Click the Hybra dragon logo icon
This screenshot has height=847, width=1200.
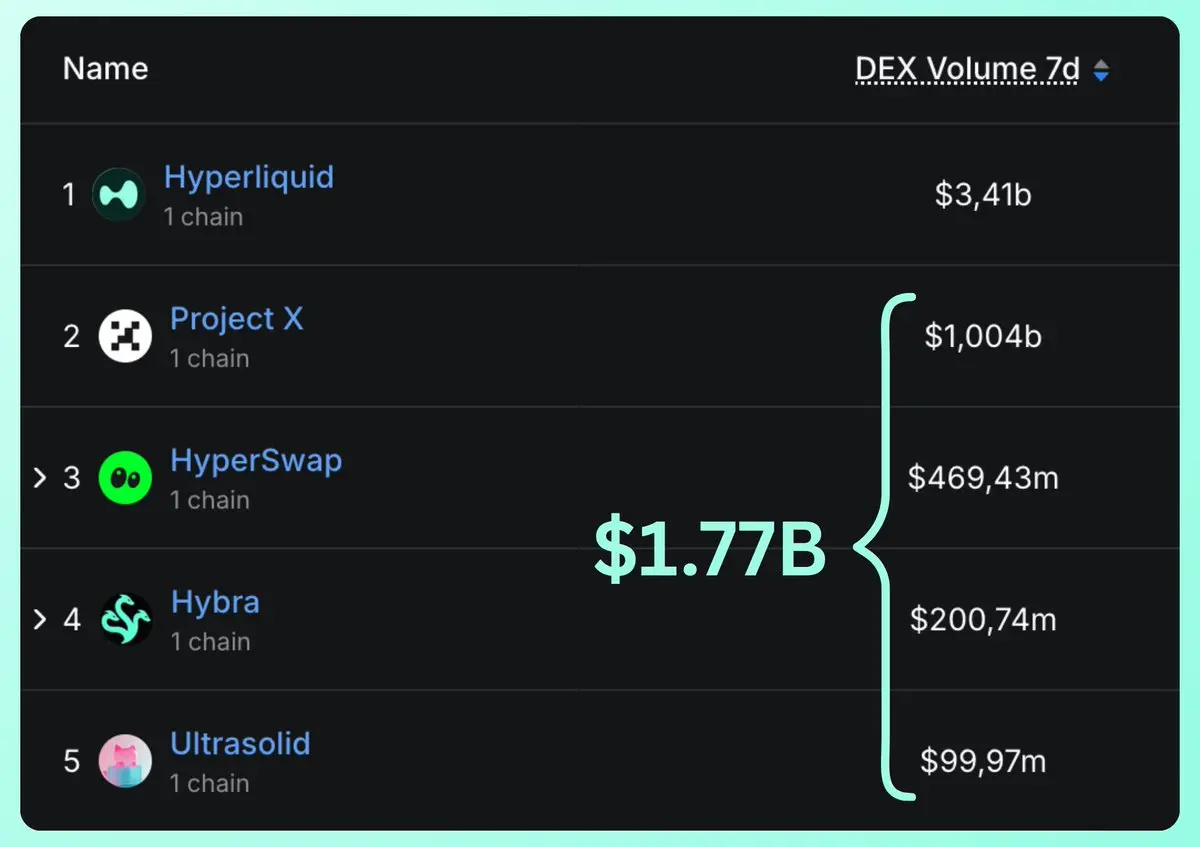(x=126, y=620)
